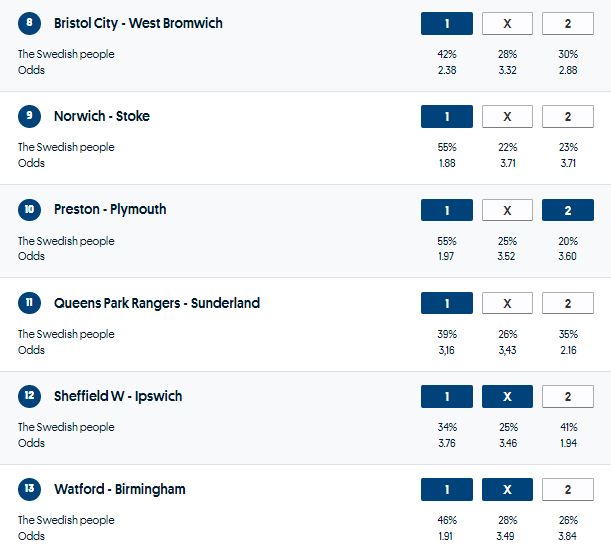Select draw X for Norwich - Stoke
611x556 pixels.
click(x=507, y=116)
